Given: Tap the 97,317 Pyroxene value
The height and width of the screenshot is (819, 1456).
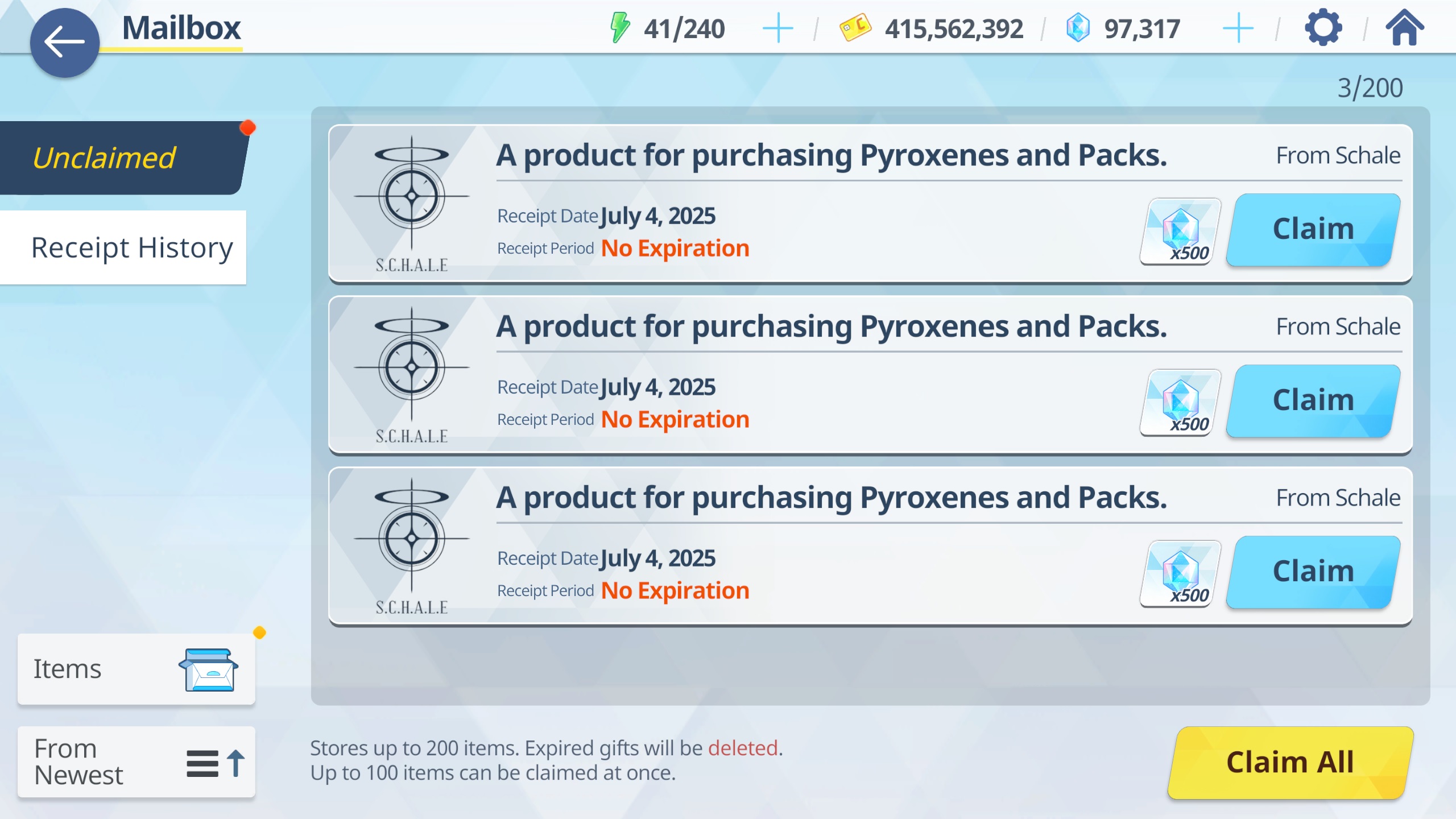Looking at the screenshot, I should click(1142, 28).
